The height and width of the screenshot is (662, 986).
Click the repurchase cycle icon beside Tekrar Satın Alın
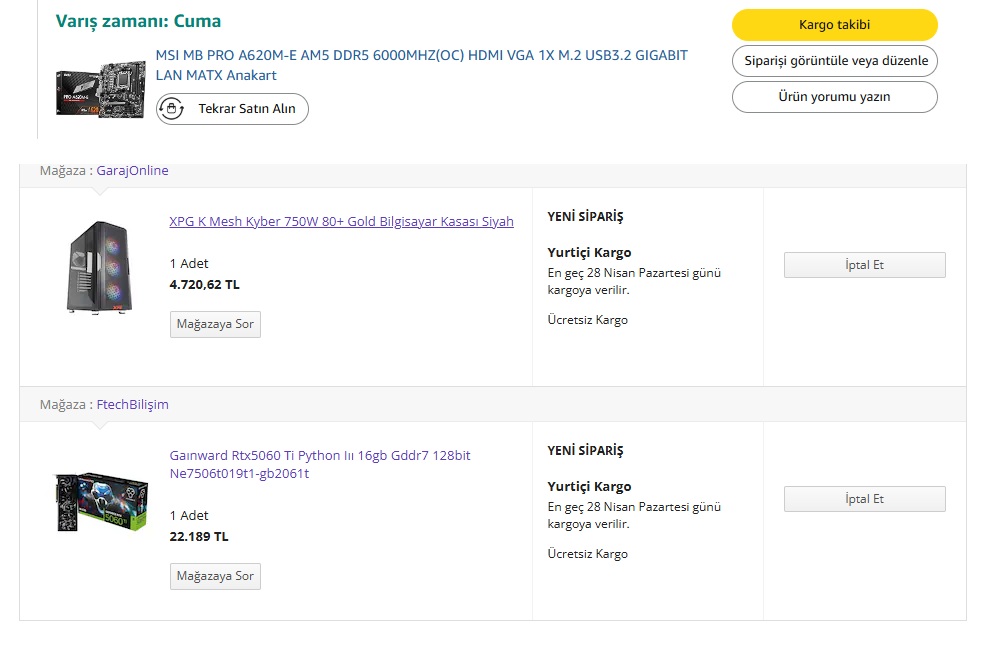click(x=171, y=108)
